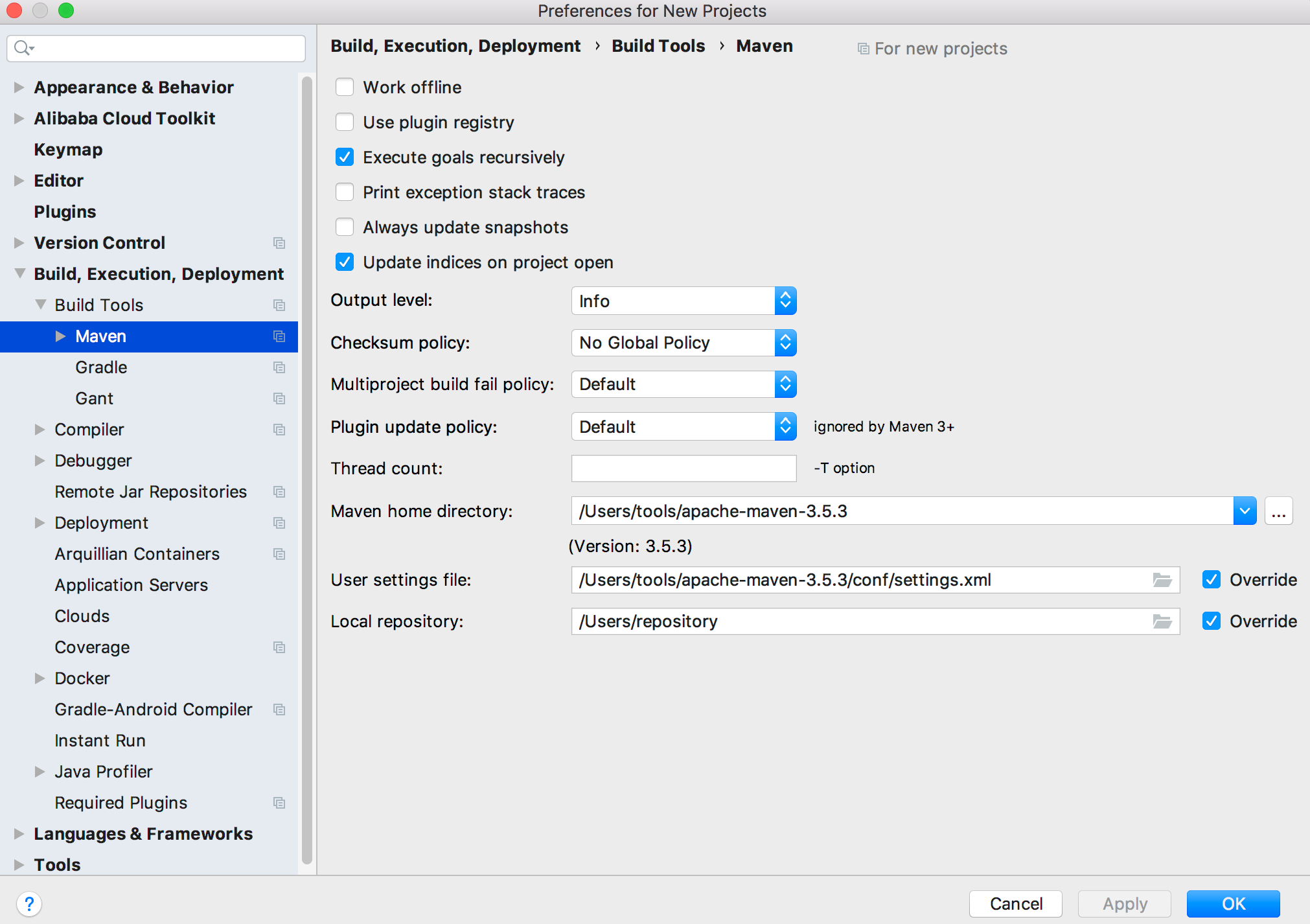The height and width of the screenshot is (924, 1310).
Task: Select Gradle in the settings tree
Action: pyautogui.click(x=101, y=367)
